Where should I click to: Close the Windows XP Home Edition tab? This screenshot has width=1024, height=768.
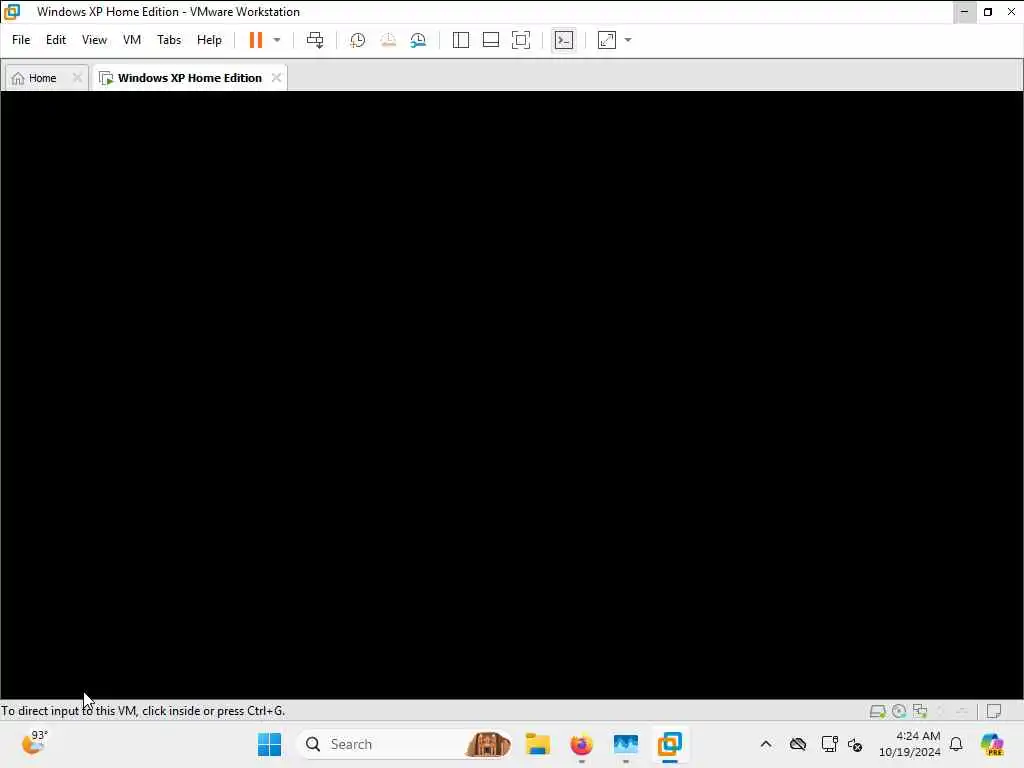point(276,78)
